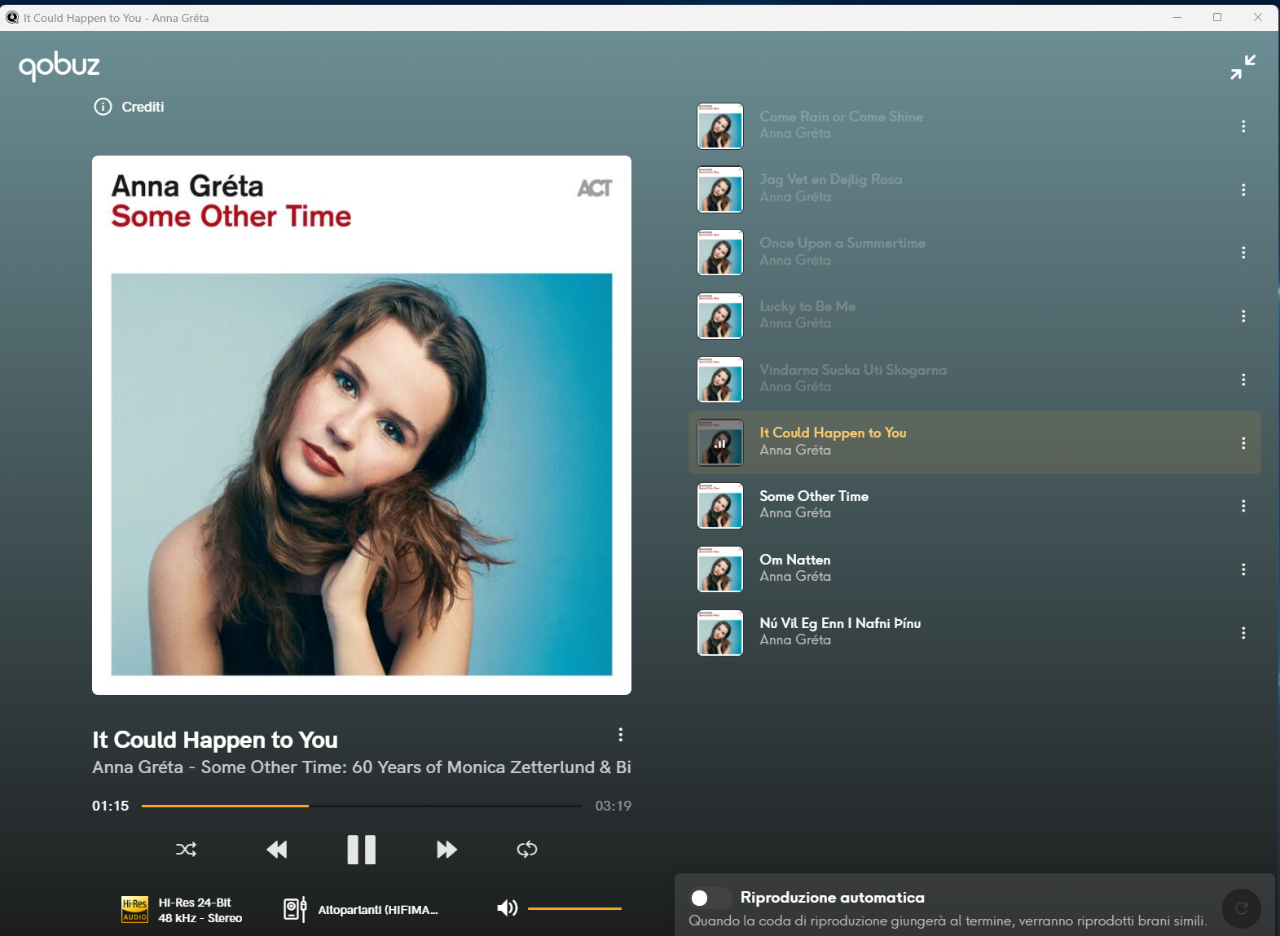Click the refresh icon beside Riproduzione automatica
The width and height of the screenshot is (1280, 936).
1242,908
